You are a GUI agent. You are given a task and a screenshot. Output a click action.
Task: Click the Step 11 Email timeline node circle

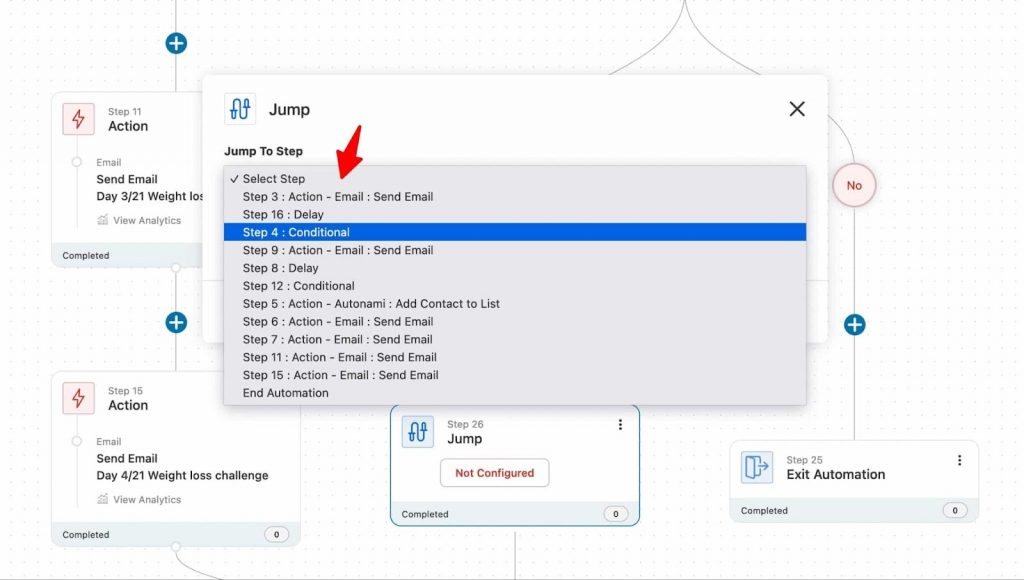click(76, 162)
